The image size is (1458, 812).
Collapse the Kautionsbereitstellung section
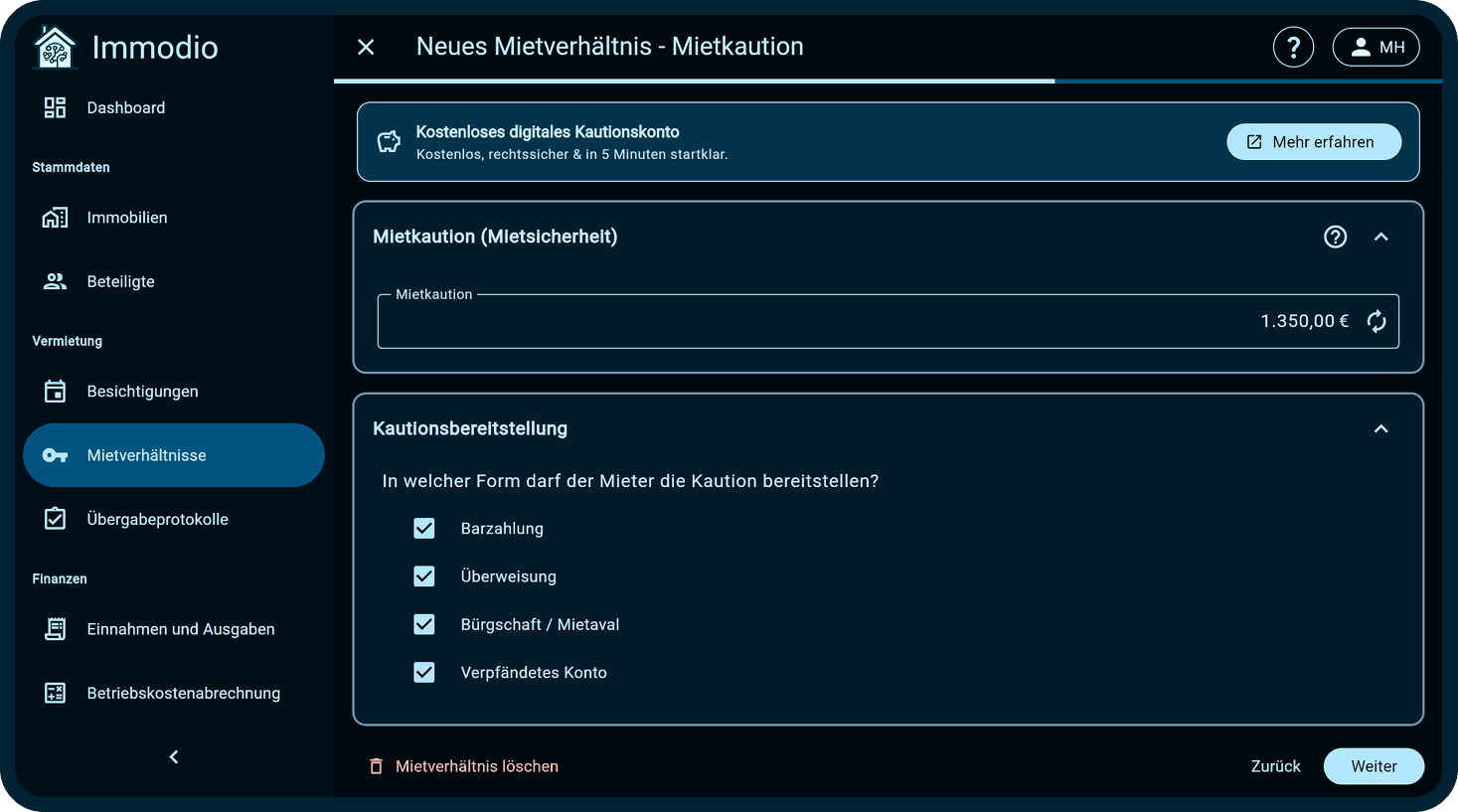(1380, 428)
